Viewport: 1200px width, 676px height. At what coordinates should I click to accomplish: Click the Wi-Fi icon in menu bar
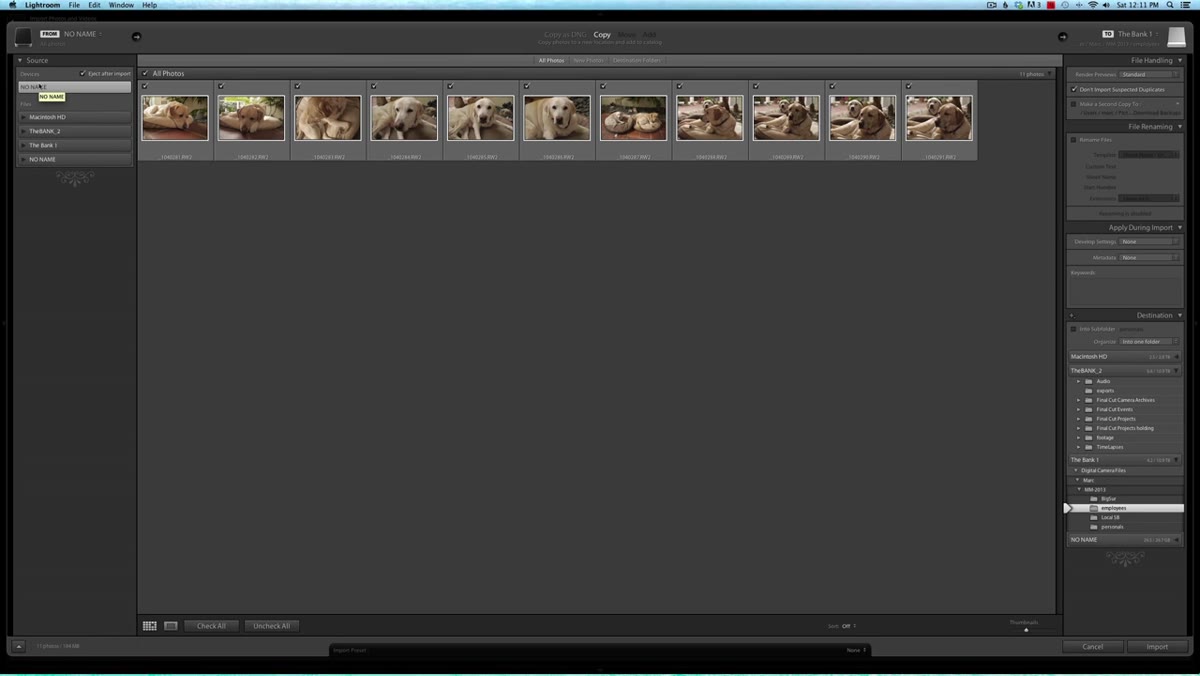[1093, 5]
